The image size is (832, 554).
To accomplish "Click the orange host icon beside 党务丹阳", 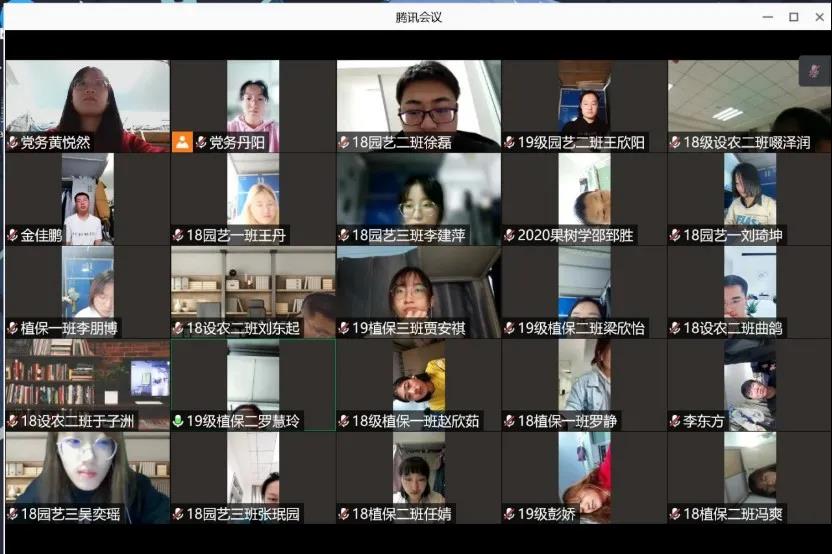I will point(182,142).
